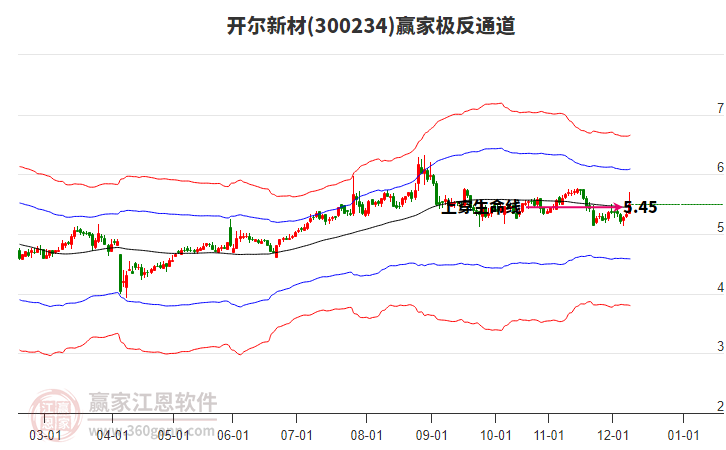This screenshot has width=726, height=450.
Task: Click the chart title 开尔新材(300234)赢家极反通道
Action: 371,26
